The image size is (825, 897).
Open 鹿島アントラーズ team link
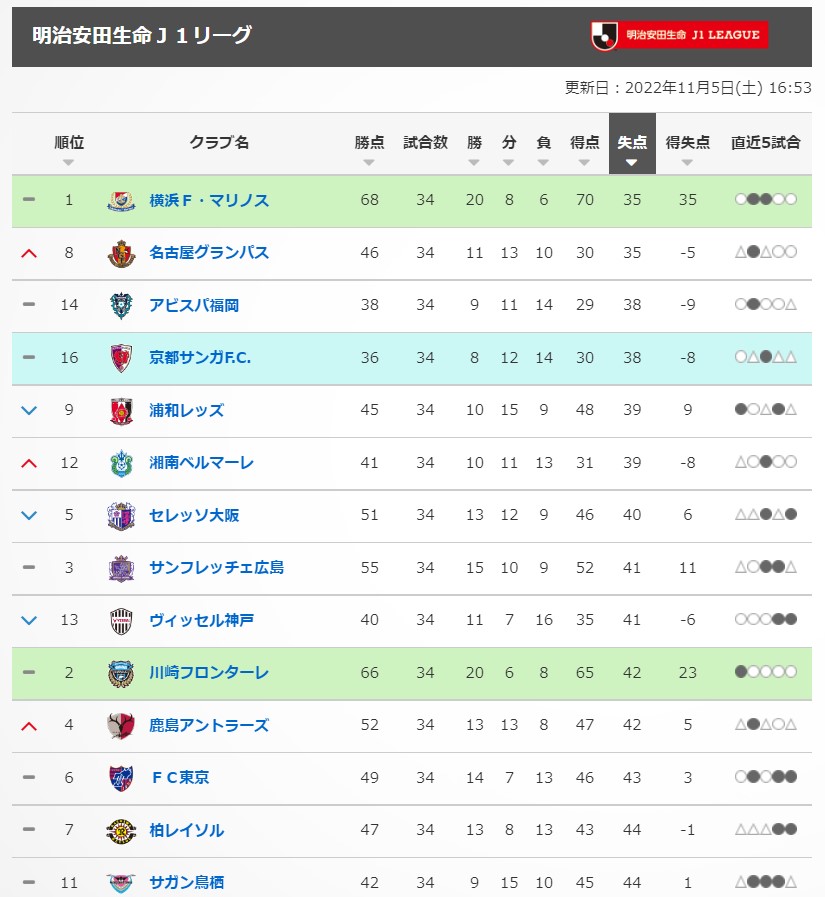tap(209, 725)
